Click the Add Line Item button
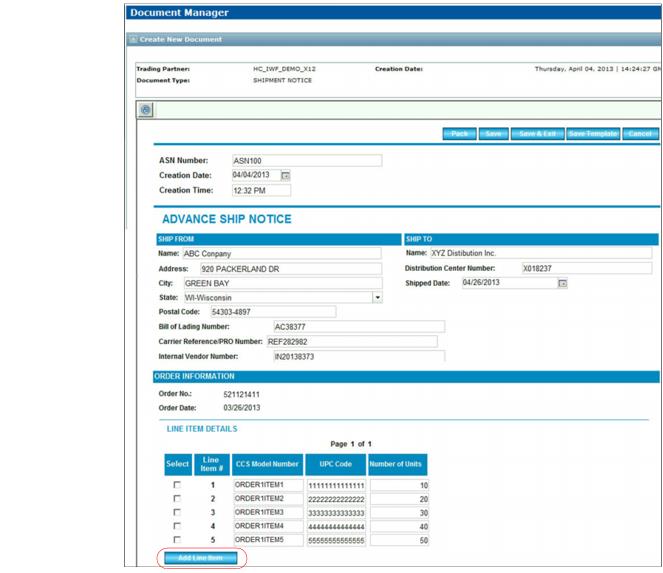 coord(200,557)
